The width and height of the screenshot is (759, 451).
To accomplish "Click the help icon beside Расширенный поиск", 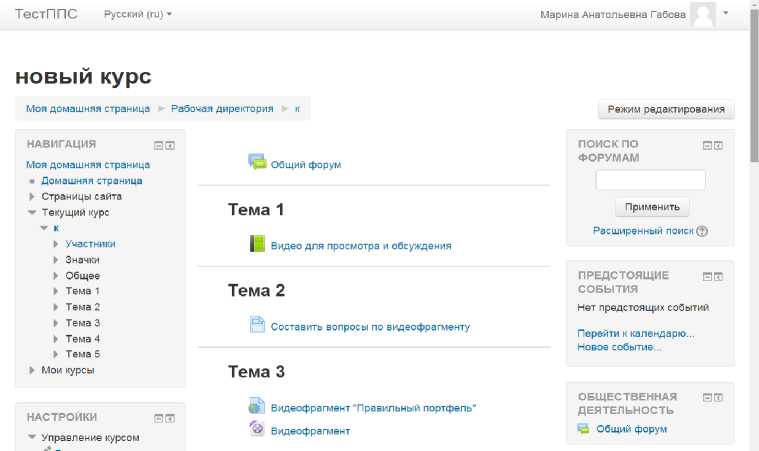I will coord(702,231).
